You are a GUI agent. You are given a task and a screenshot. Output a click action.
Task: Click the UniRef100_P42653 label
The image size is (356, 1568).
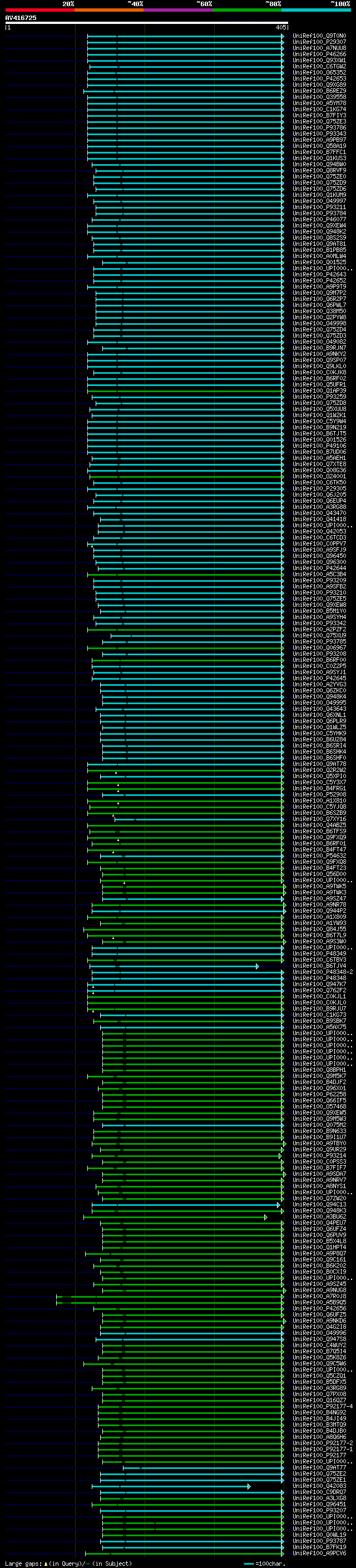(319, 78)
